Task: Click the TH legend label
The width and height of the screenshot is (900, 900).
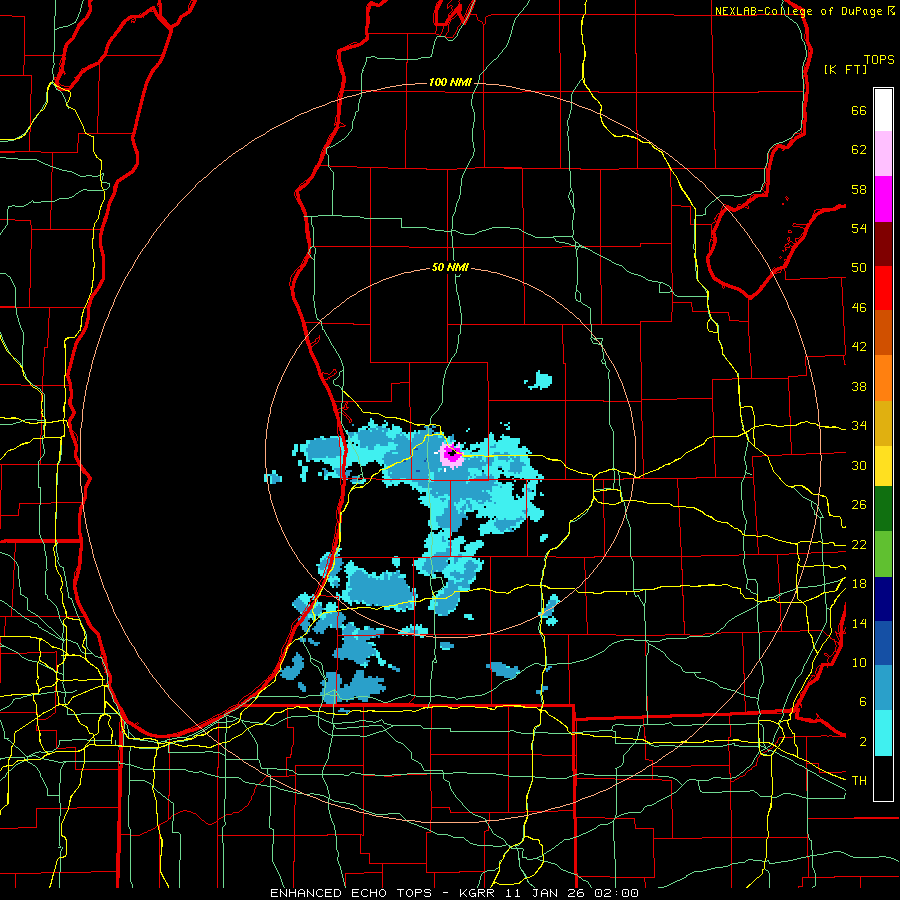Action: click(x=859, y=781)
